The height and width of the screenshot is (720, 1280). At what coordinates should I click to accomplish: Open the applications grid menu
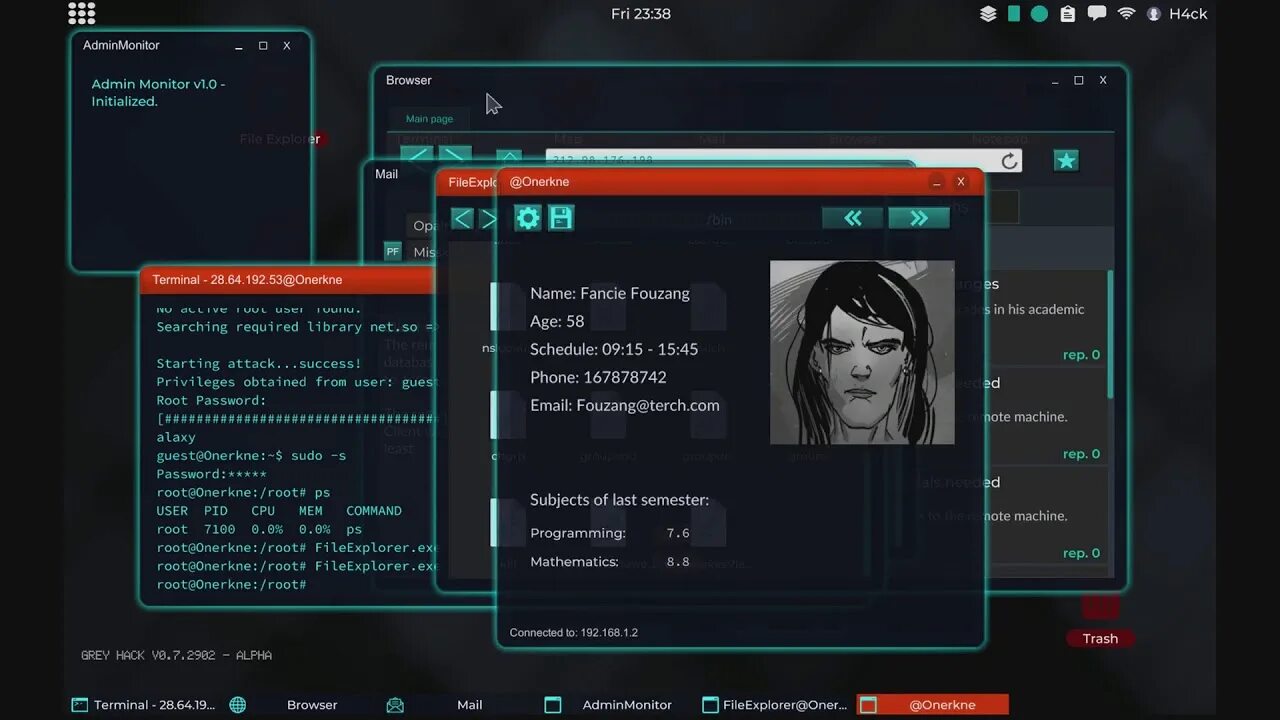coord(82,13)
